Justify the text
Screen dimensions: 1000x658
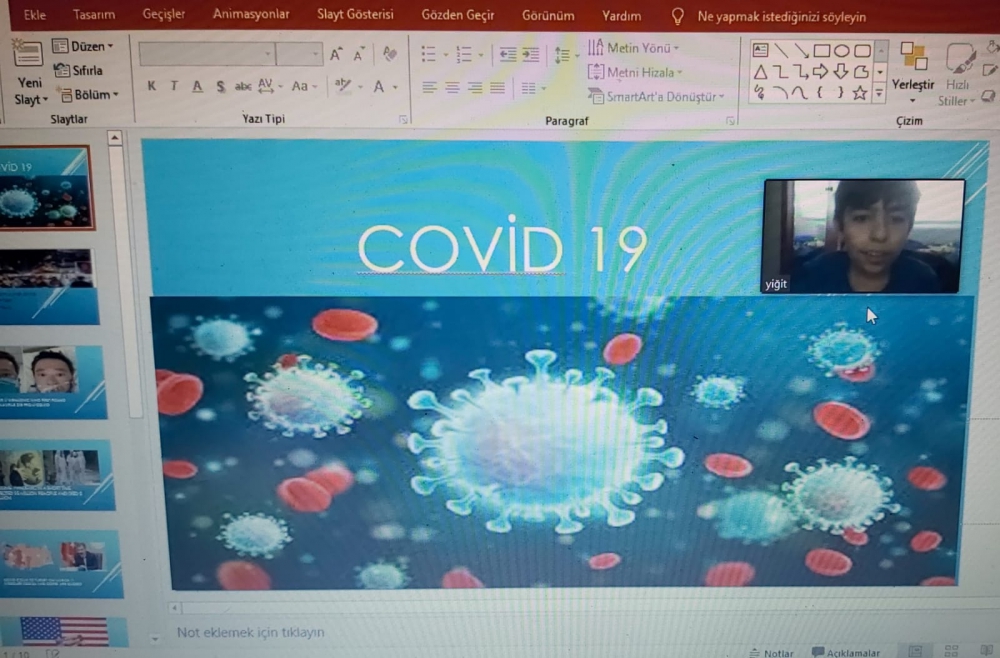tap(497, 87)
